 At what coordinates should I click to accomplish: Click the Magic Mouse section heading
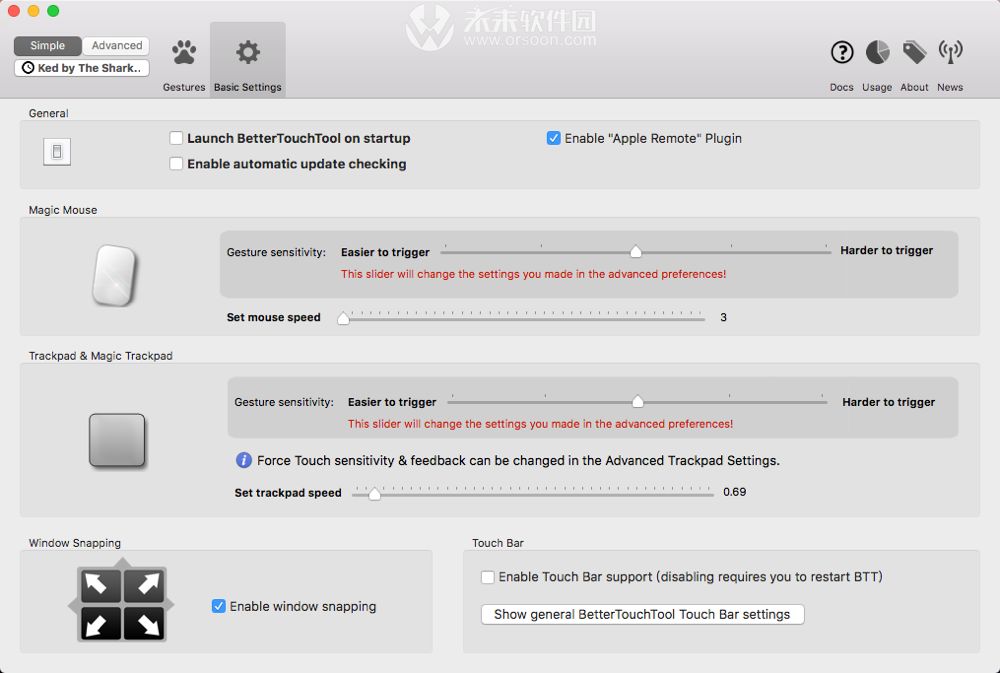[x=62, y=210]
